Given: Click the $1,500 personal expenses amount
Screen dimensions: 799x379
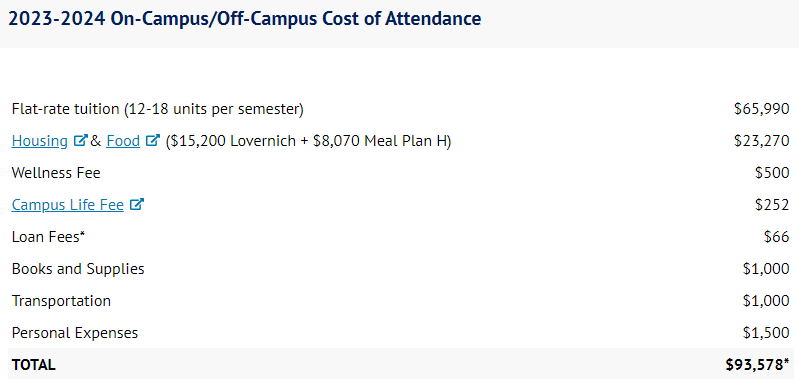Looking at the screenshot, I should click(766, 333).
